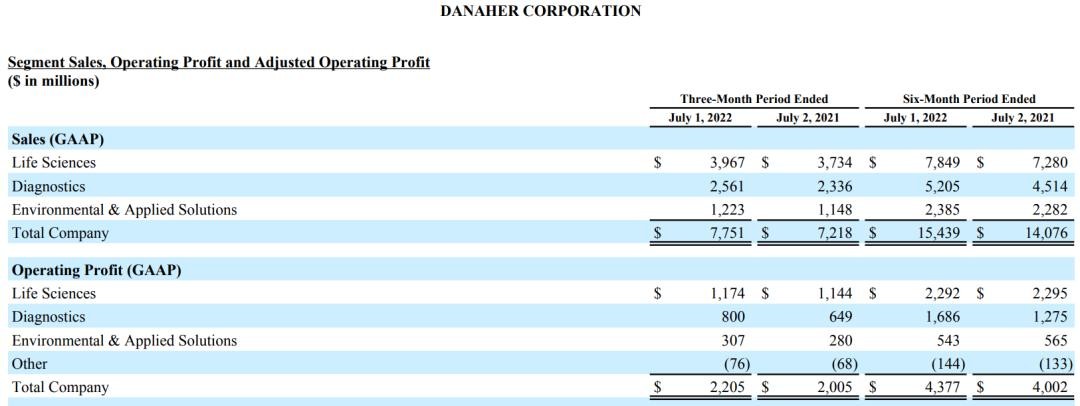Select the Sales (GAAP) section header

[58, 139]
